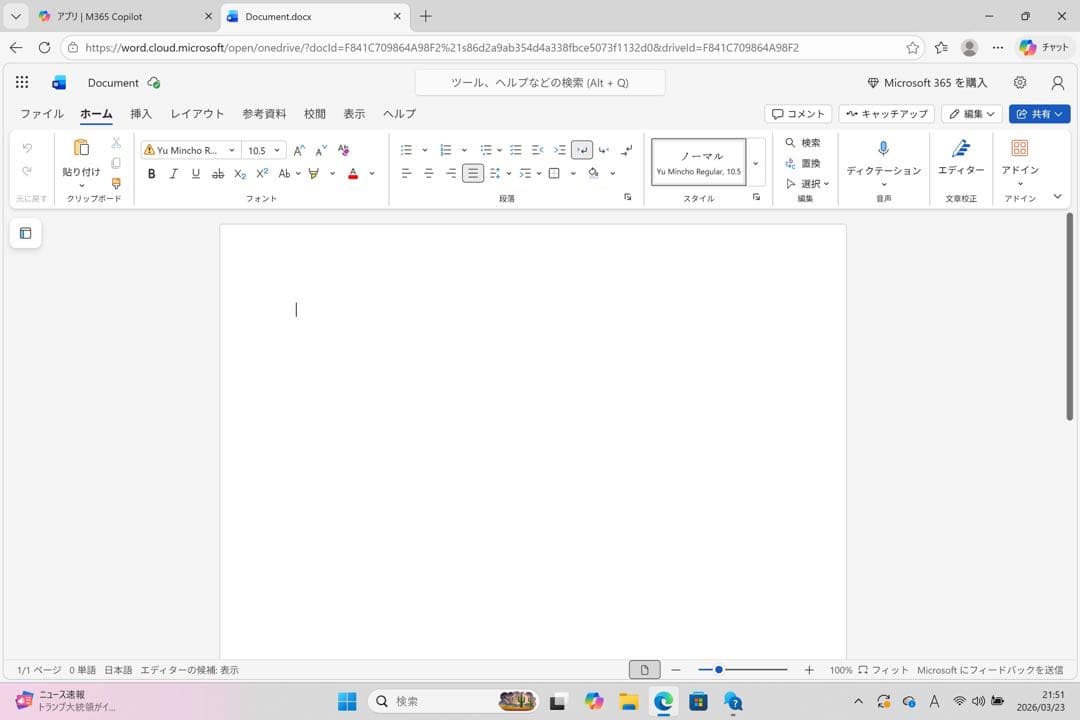Click the strikethrough icon

(x=218, y=174)
